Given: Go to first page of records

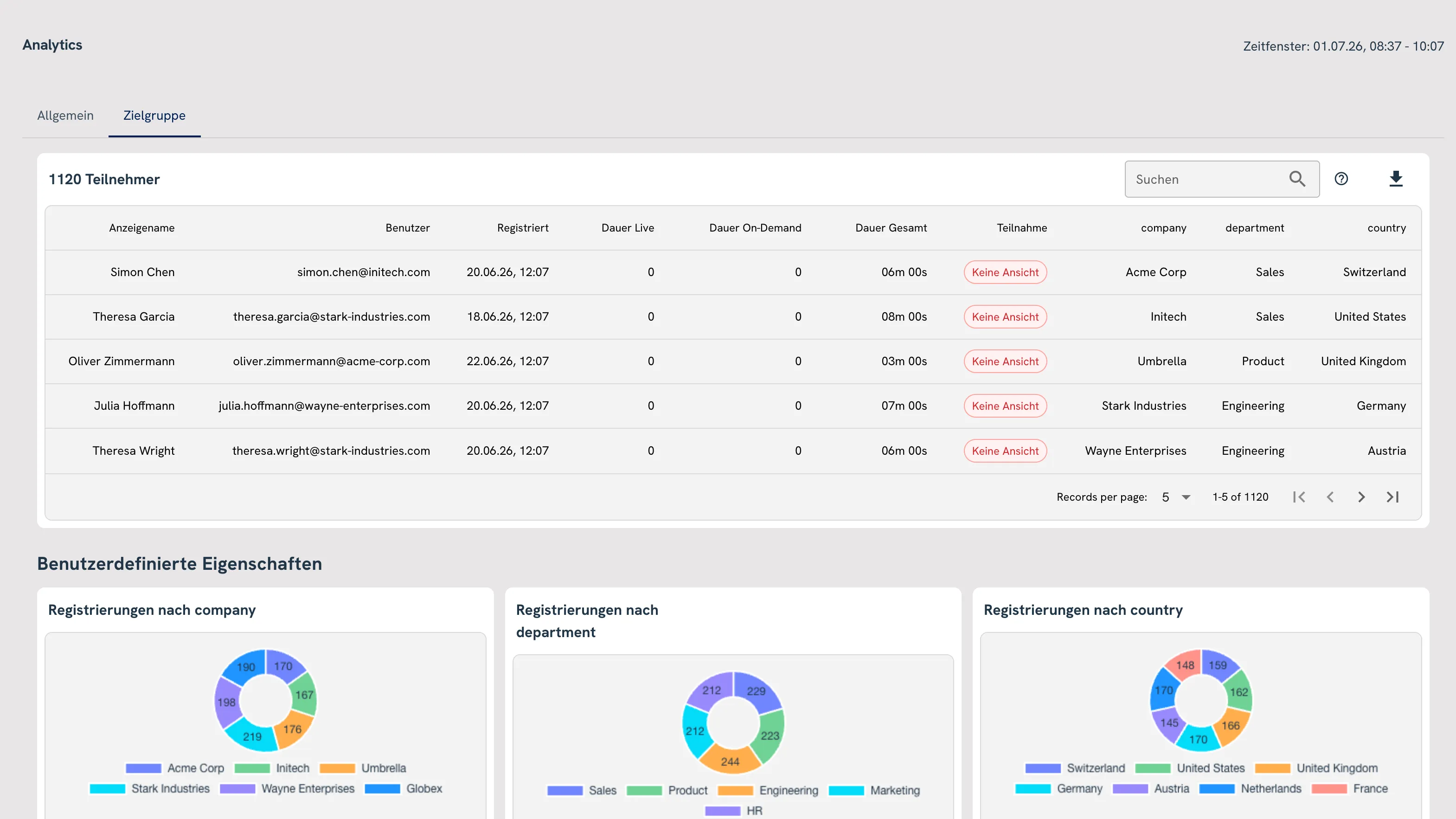Looking at the screenshot, I should 1299,497.
